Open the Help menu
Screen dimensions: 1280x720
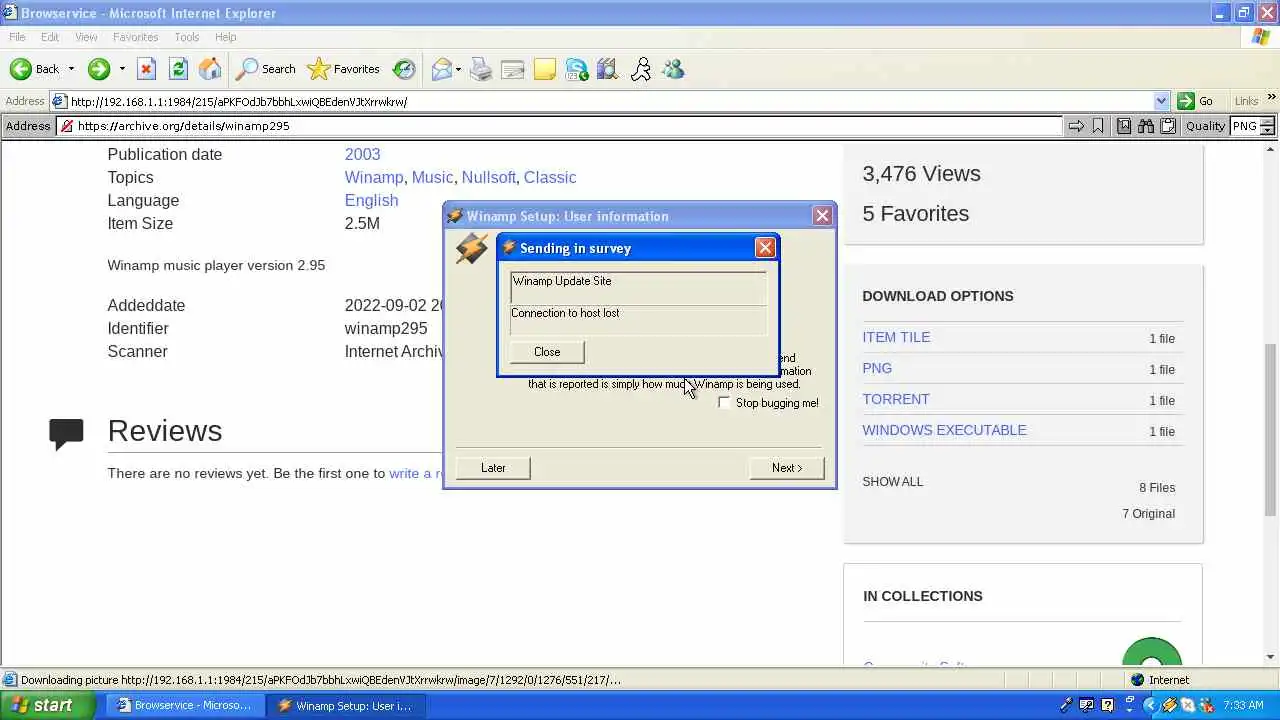coord(226,37)
